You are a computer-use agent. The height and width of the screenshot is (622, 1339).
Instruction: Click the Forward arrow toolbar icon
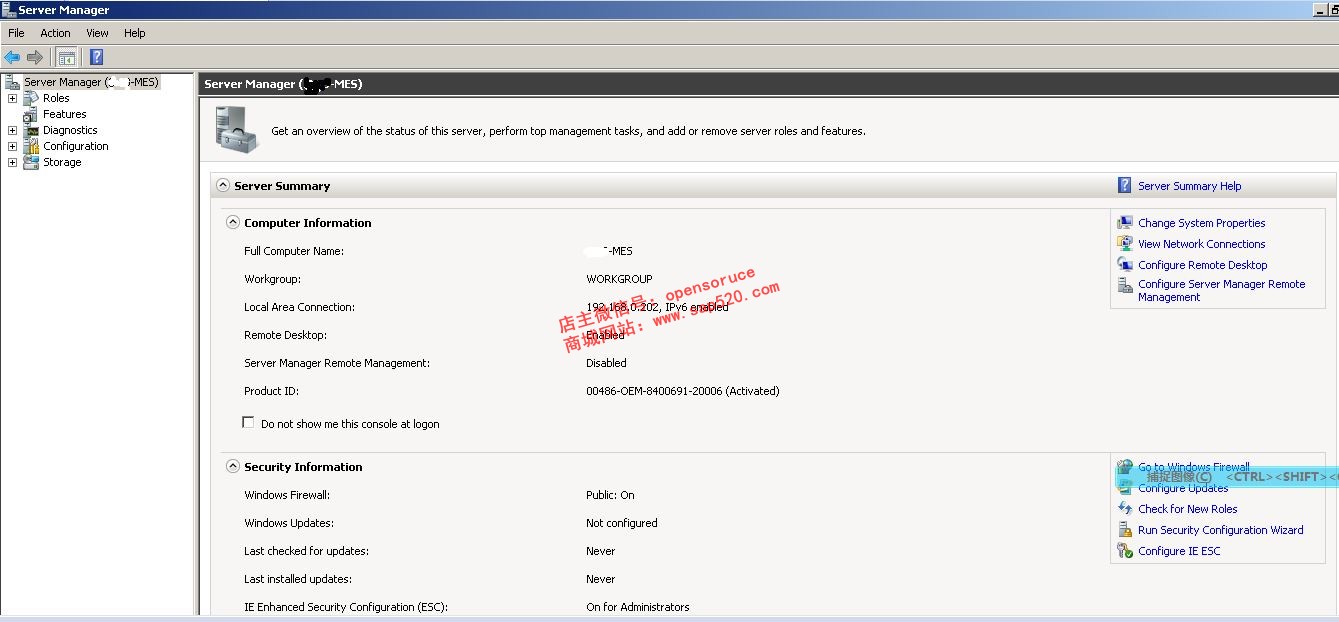(35, 57)
